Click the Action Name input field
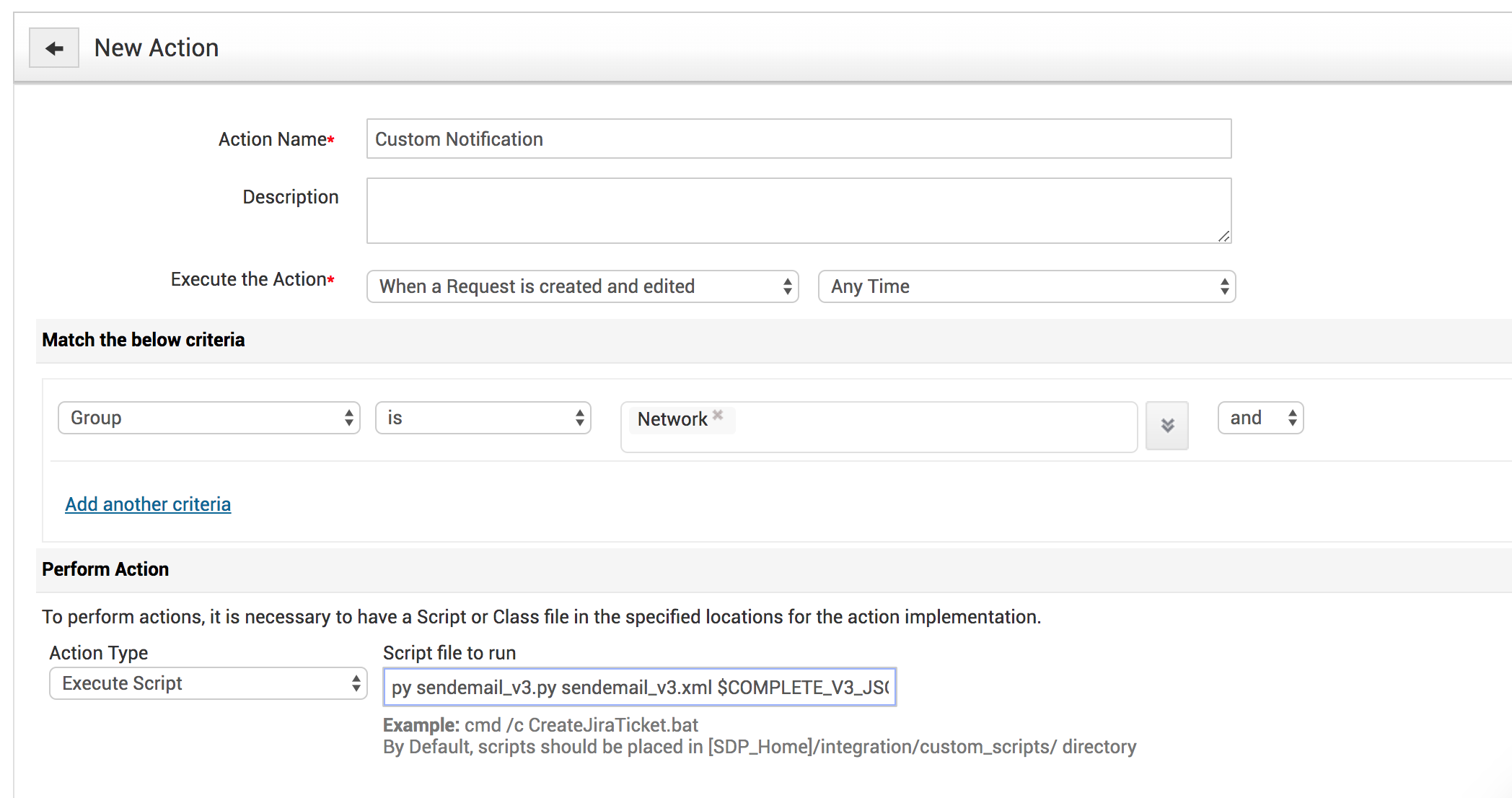Viewport: 1512px width, 798px height. click(799, 139)
